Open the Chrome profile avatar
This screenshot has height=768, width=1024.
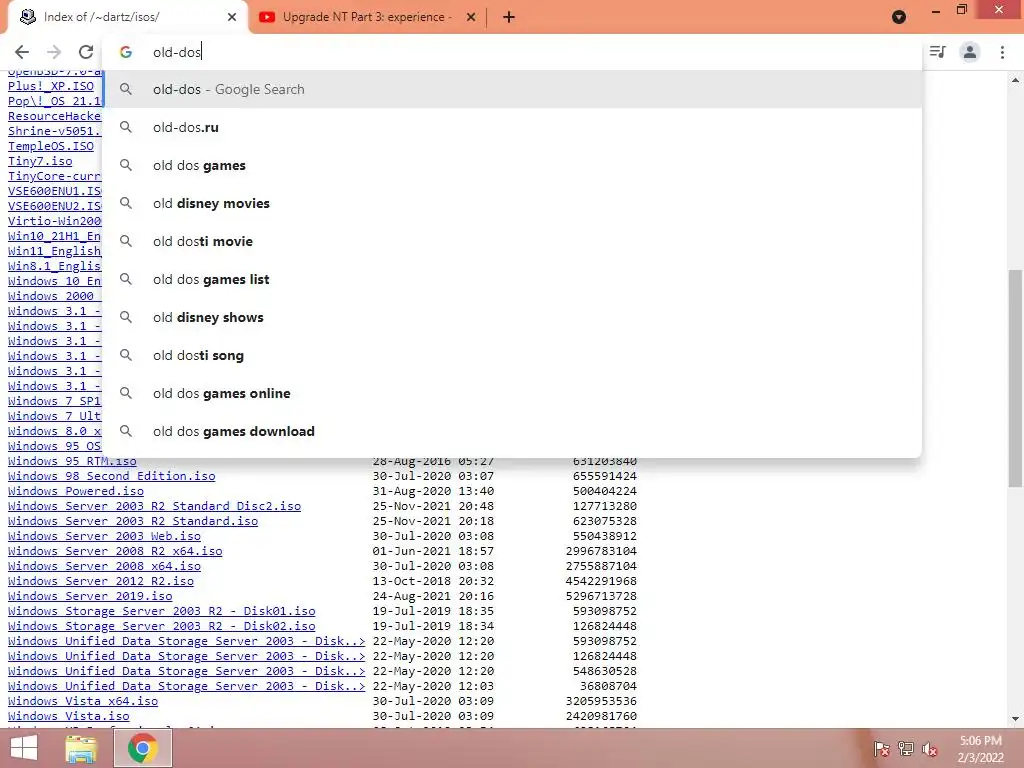[970, 52]
